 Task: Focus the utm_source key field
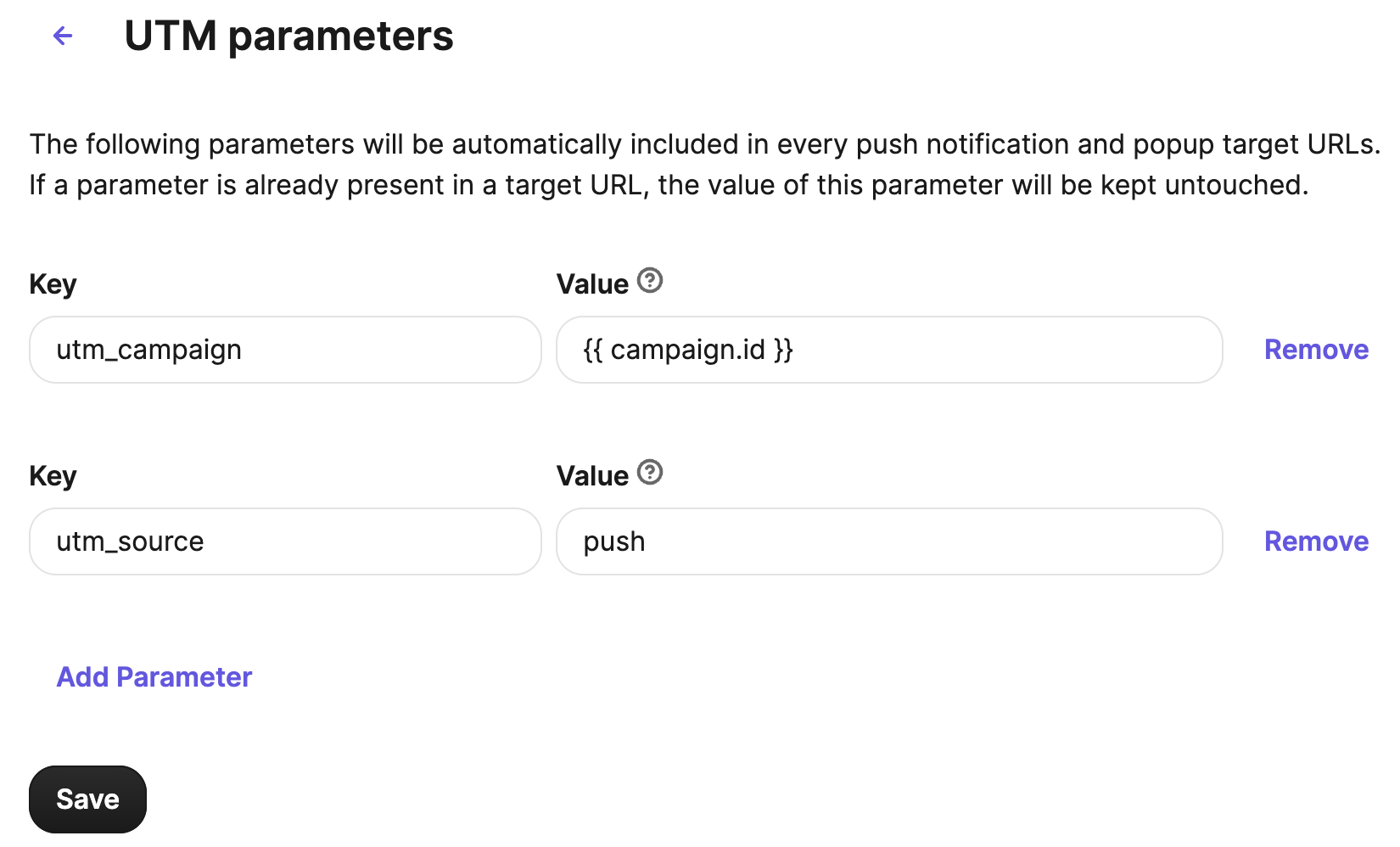tap(285, 541)
